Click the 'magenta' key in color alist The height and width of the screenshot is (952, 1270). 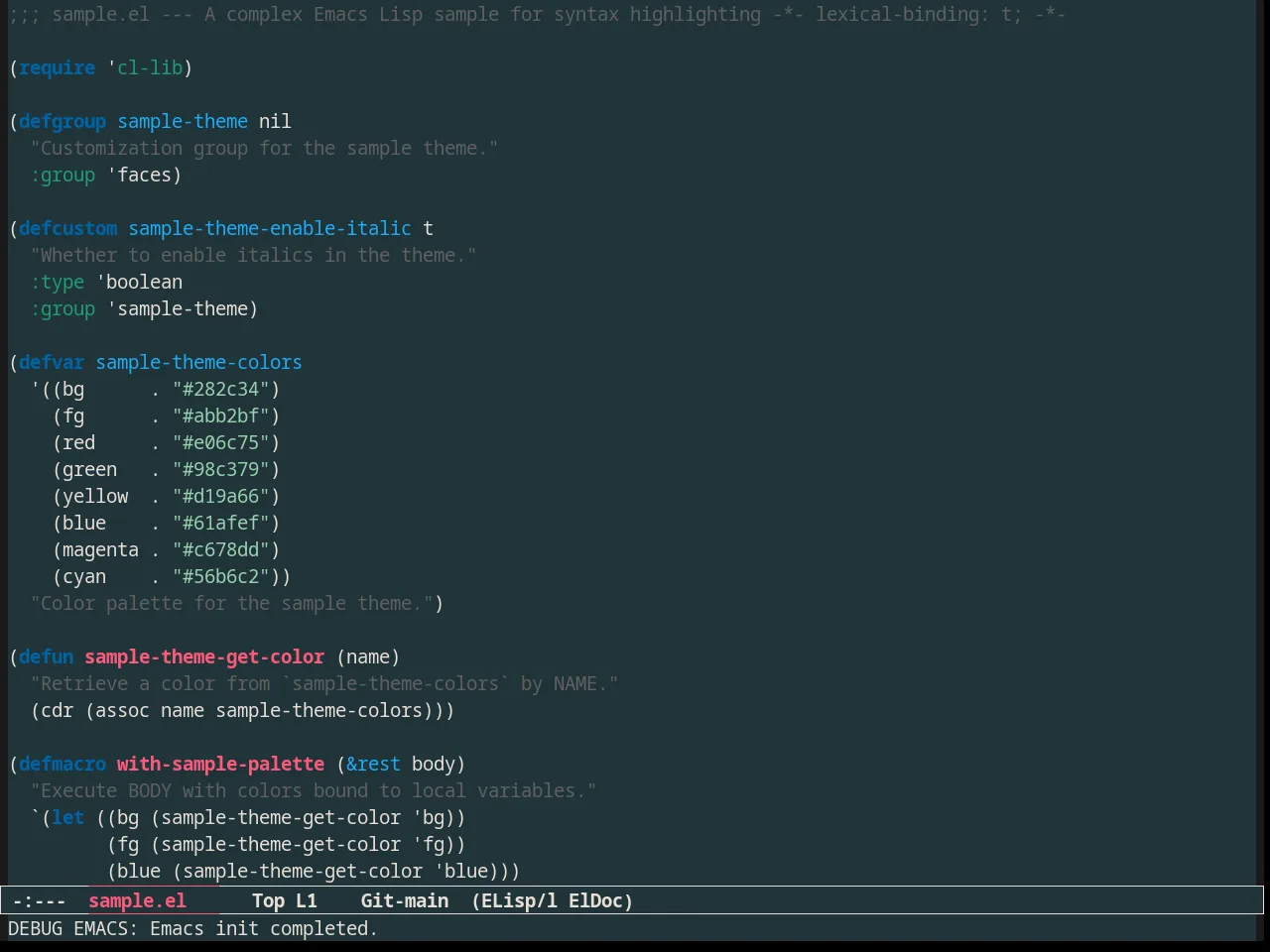click(101, 549)
